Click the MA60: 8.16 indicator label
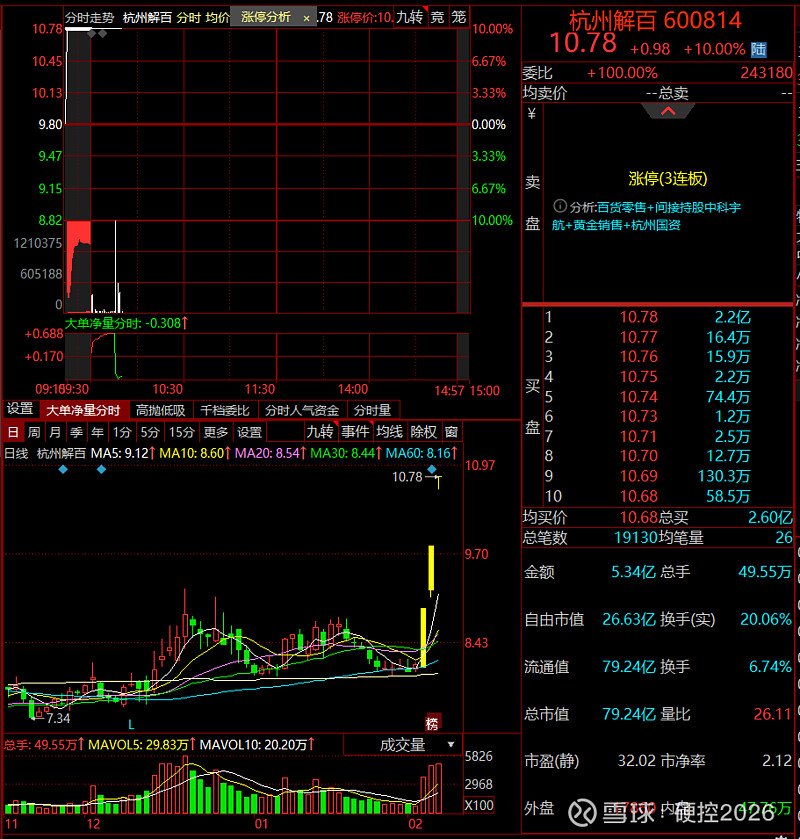Screen dimensions: 800x839 [x=422, y=454]
